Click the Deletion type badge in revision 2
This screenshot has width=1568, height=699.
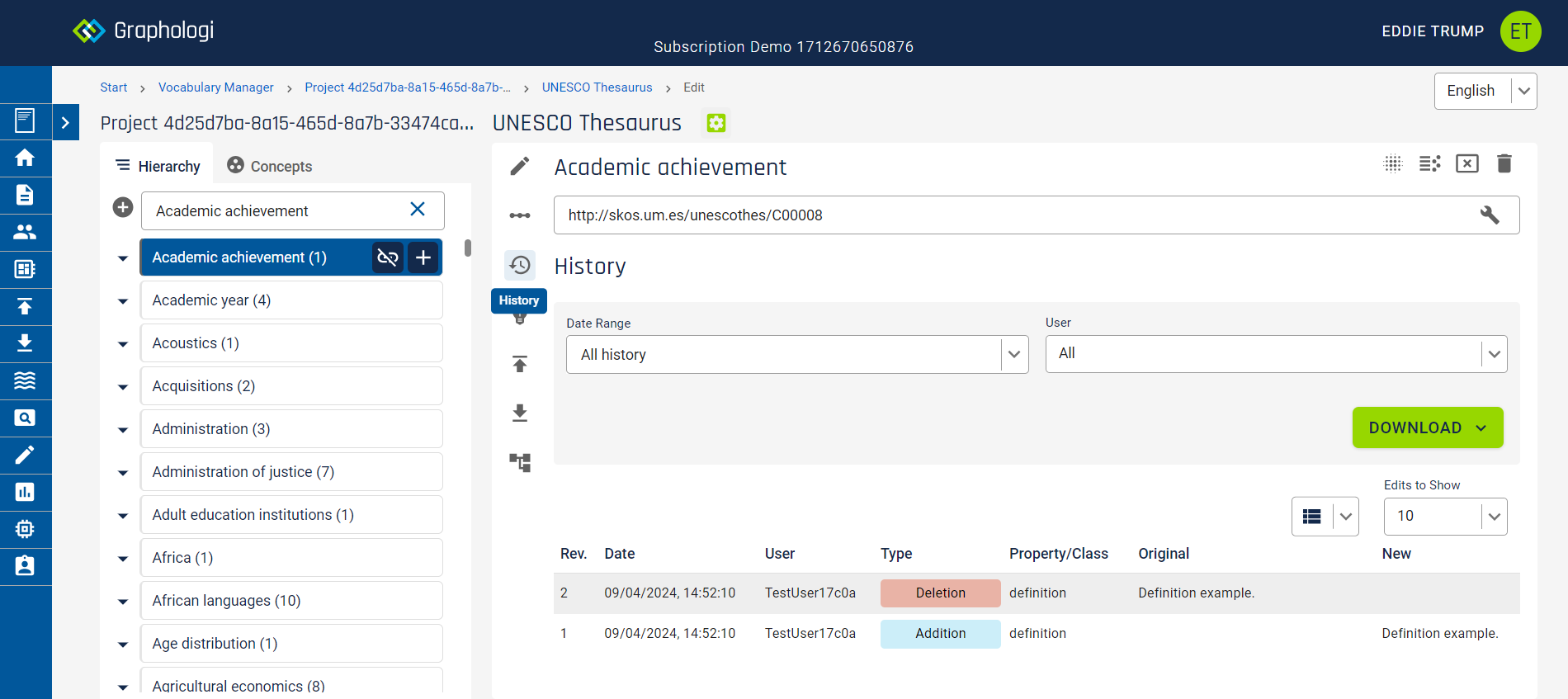[x=940, y=593]
